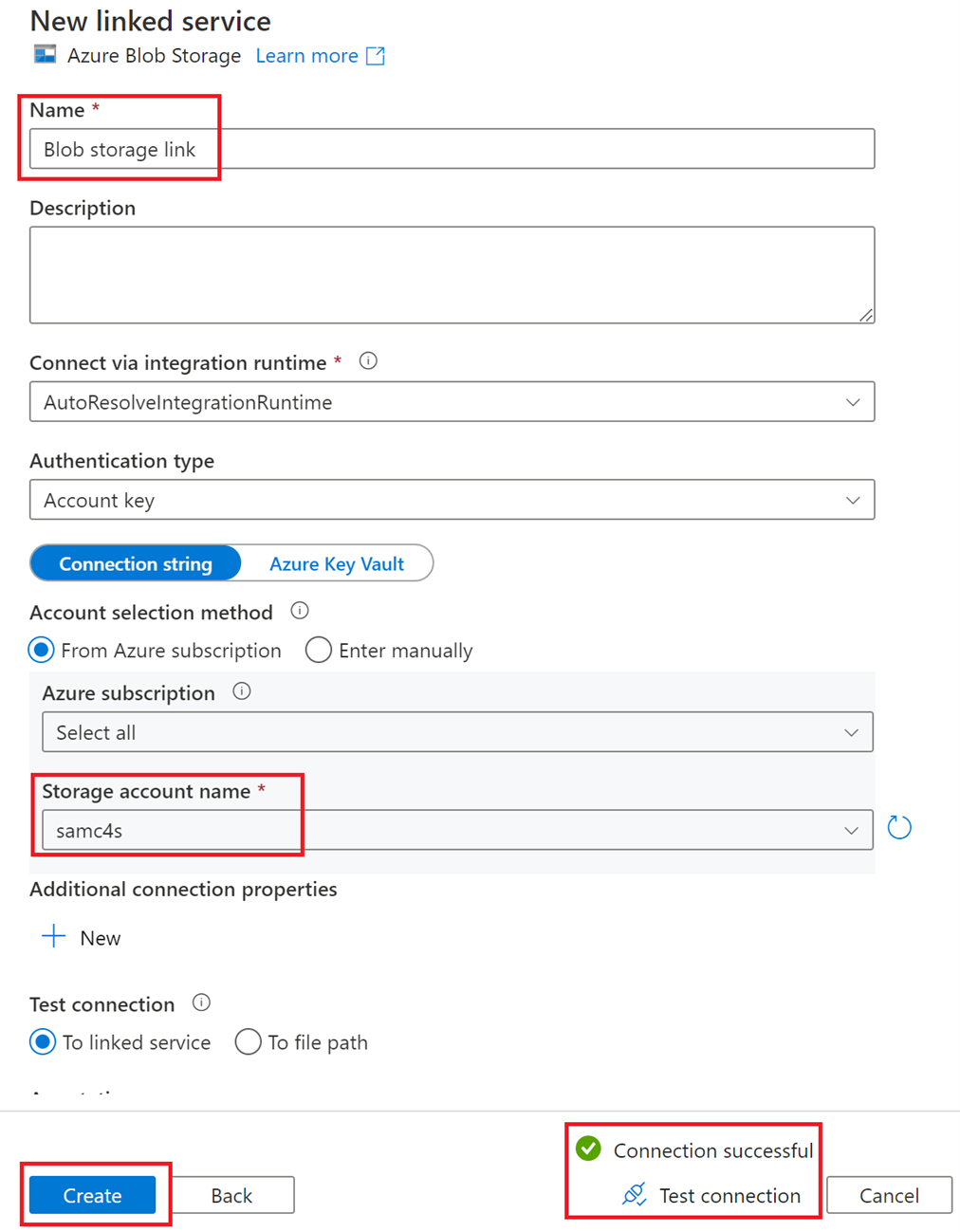Expand the Azure subscription dropdown
The height and width of the screenshot is (1232, 960).
[x=457, y=732]
